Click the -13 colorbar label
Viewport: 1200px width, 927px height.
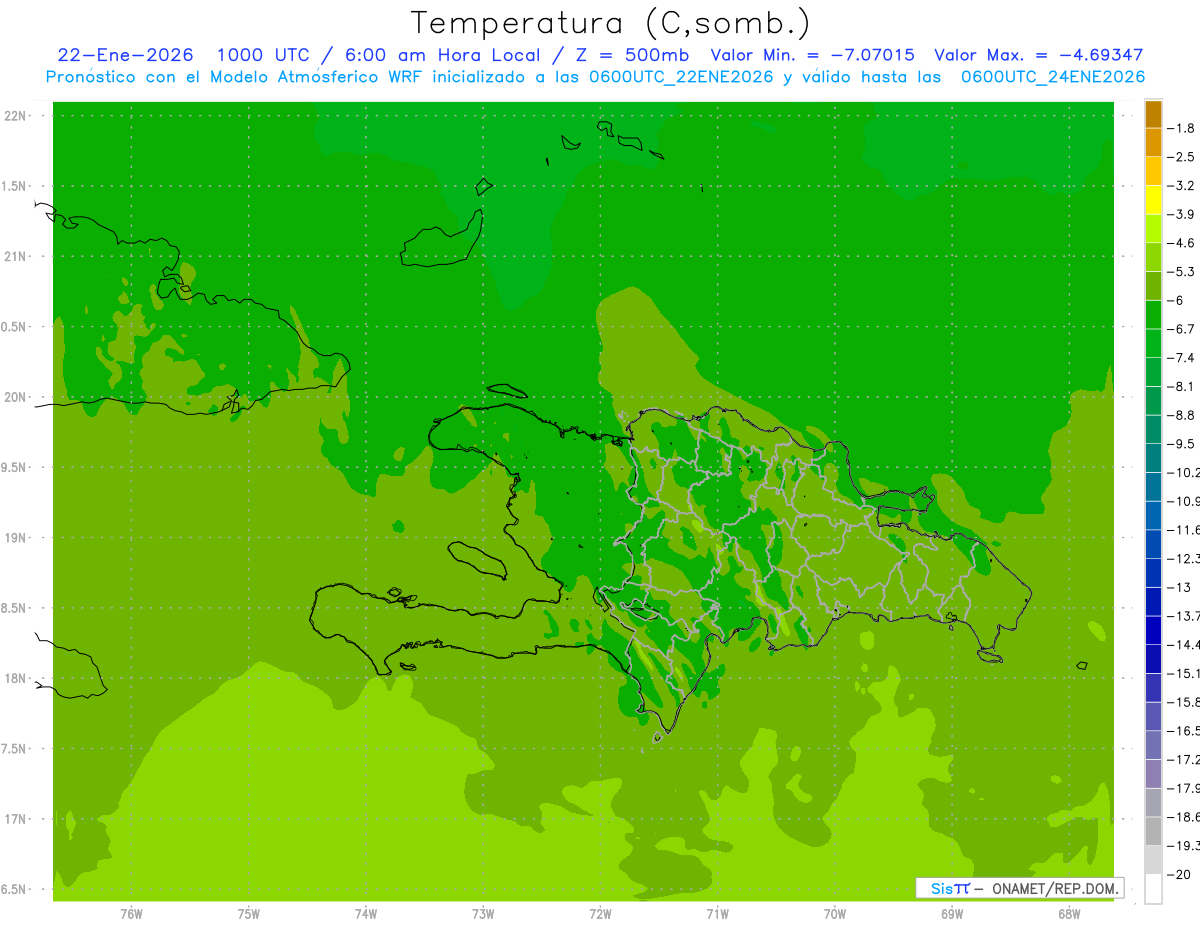pyautogui.click(x=1181, y=587)
